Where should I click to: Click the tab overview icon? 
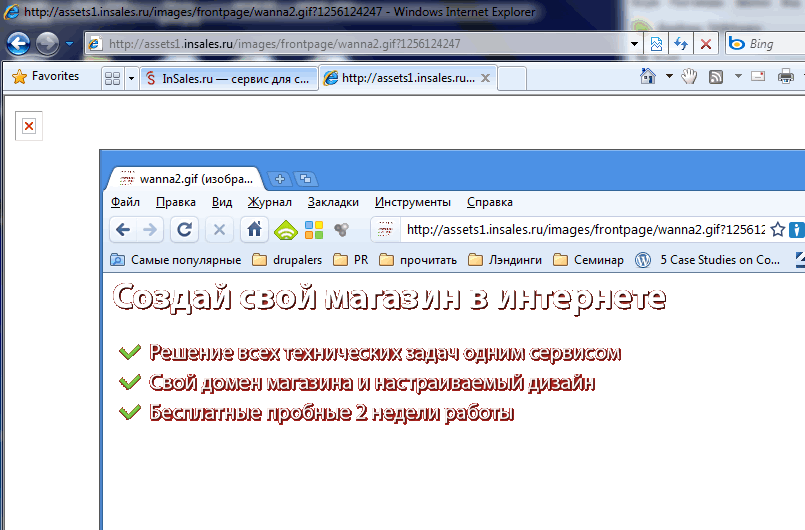click(305, 179)
